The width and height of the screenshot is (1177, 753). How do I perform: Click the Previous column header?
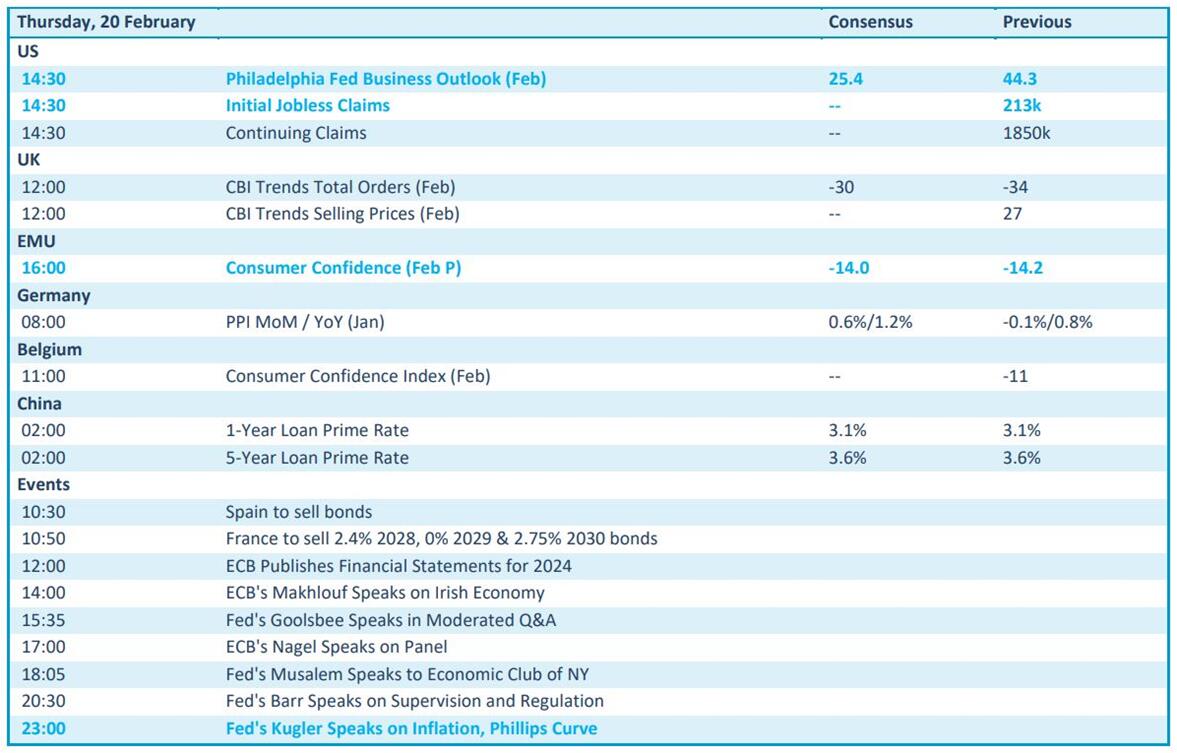[x=1037, y=22]
